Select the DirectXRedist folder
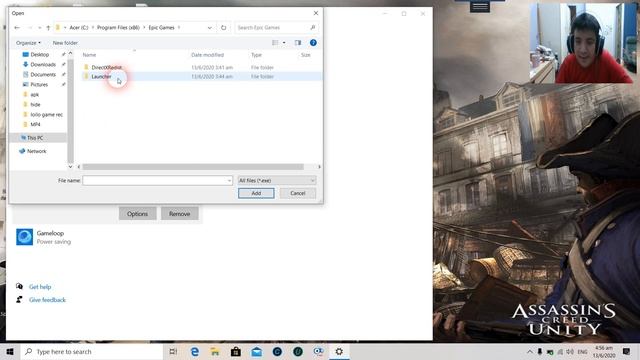Screen dimensions: 640x360 pos(107,67)
